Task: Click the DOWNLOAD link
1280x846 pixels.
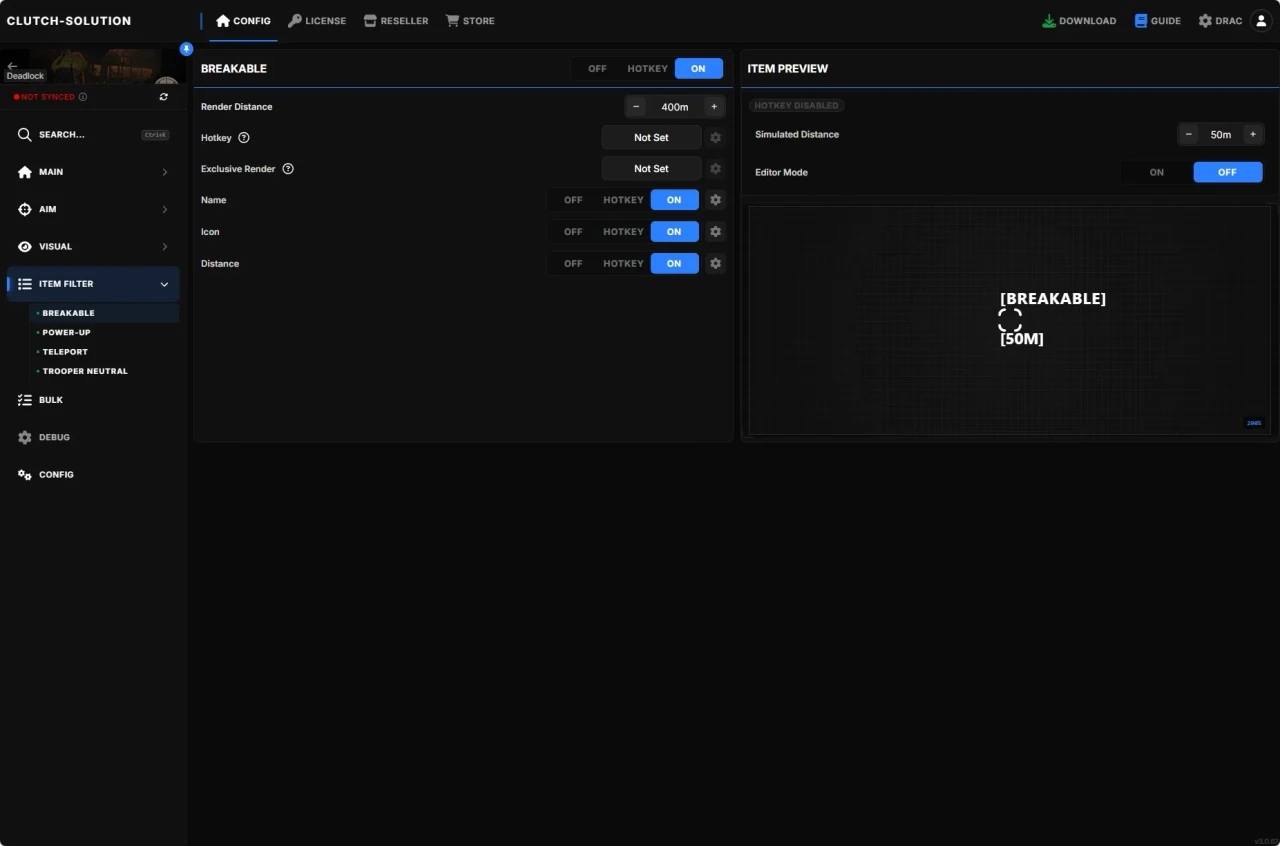Action: coord(1079,21)
